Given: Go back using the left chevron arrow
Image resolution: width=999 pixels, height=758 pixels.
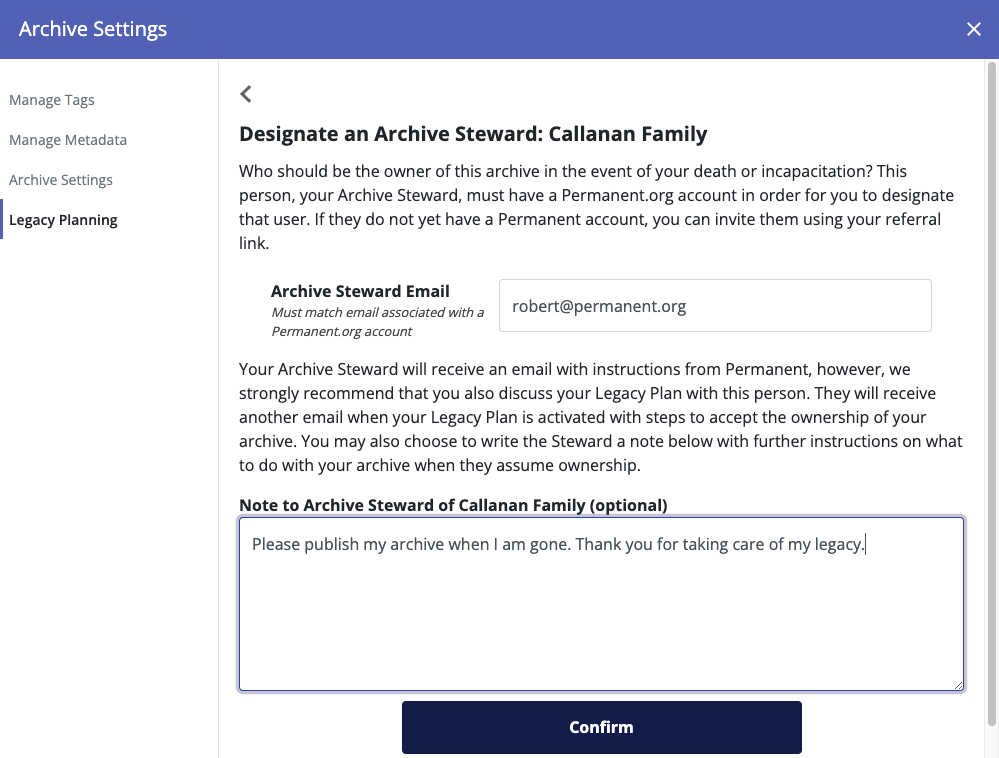Looking at the screenshot, I should click(x=246, y=94).
